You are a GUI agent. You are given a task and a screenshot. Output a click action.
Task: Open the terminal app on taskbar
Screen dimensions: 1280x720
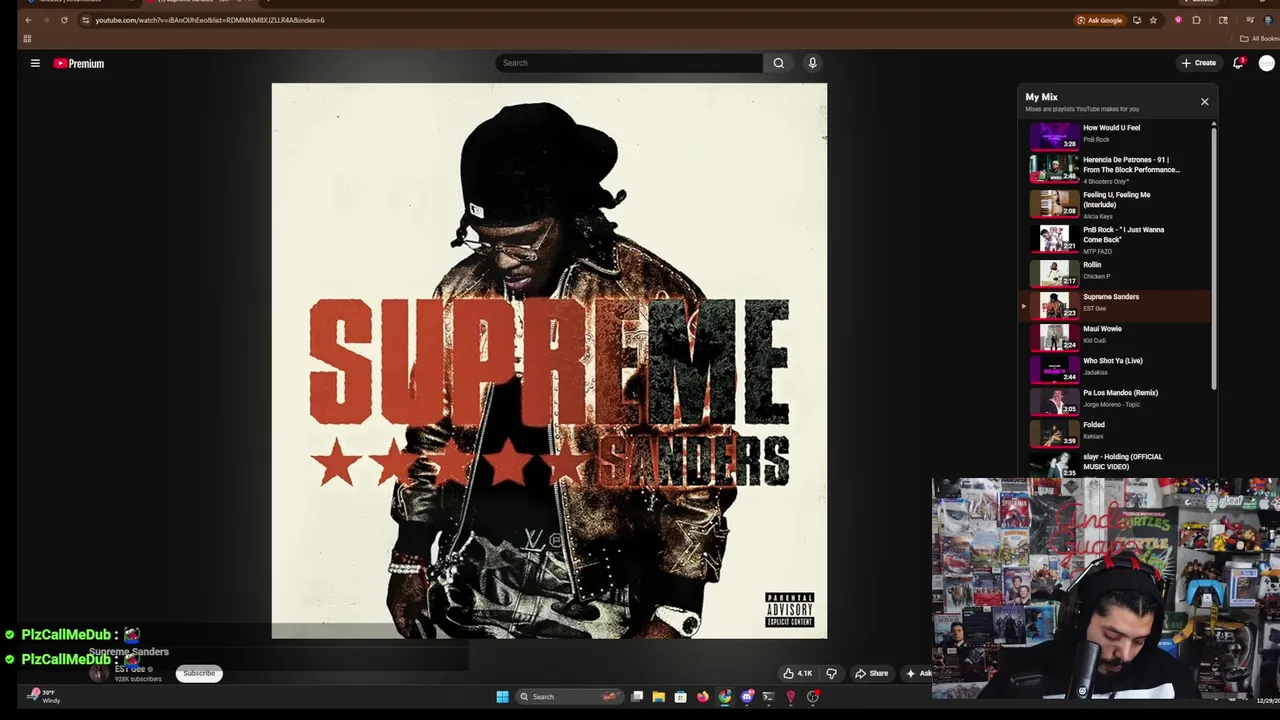point(769,697)
